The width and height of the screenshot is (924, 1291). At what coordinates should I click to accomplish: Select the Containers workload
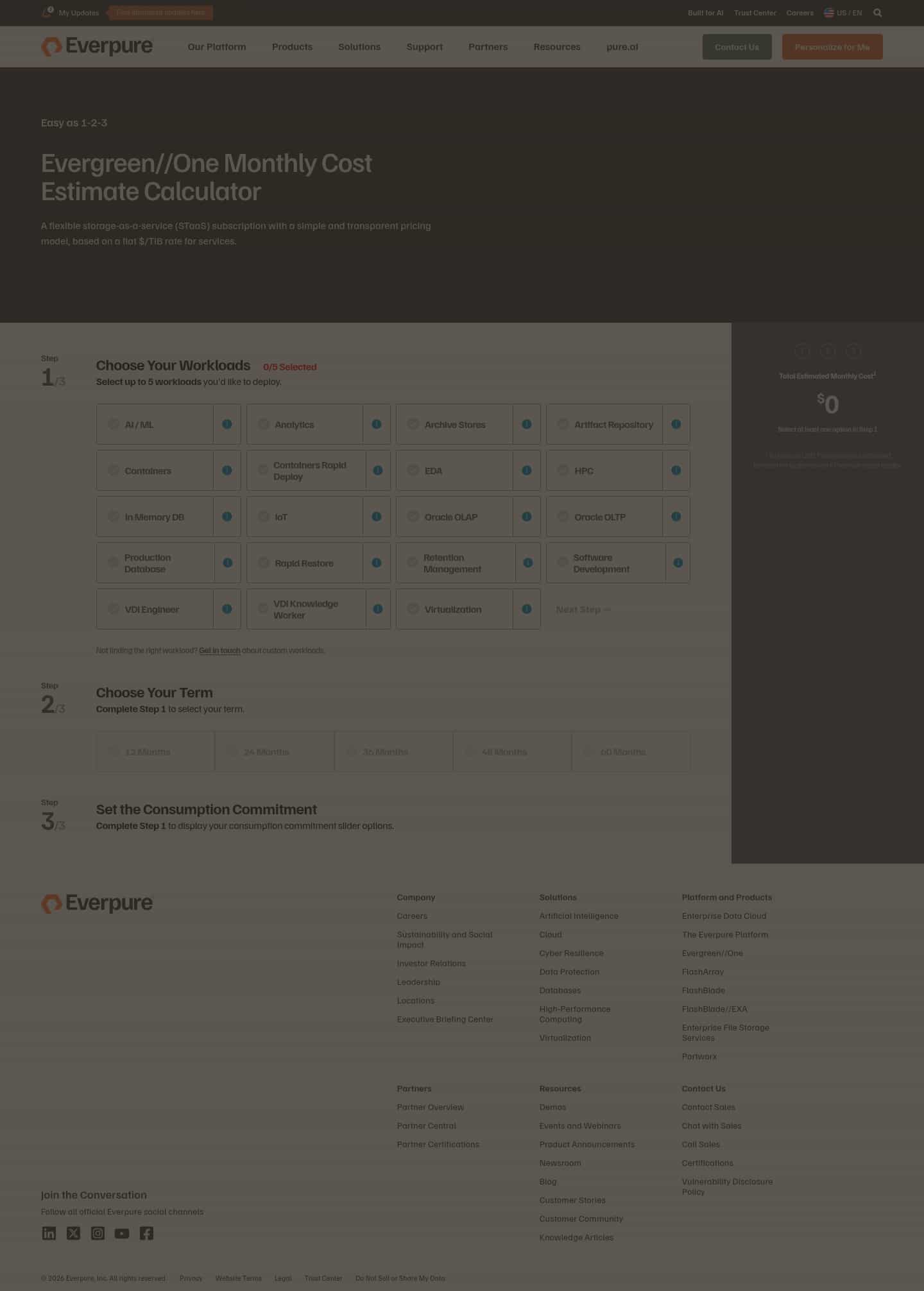(155, 470)
